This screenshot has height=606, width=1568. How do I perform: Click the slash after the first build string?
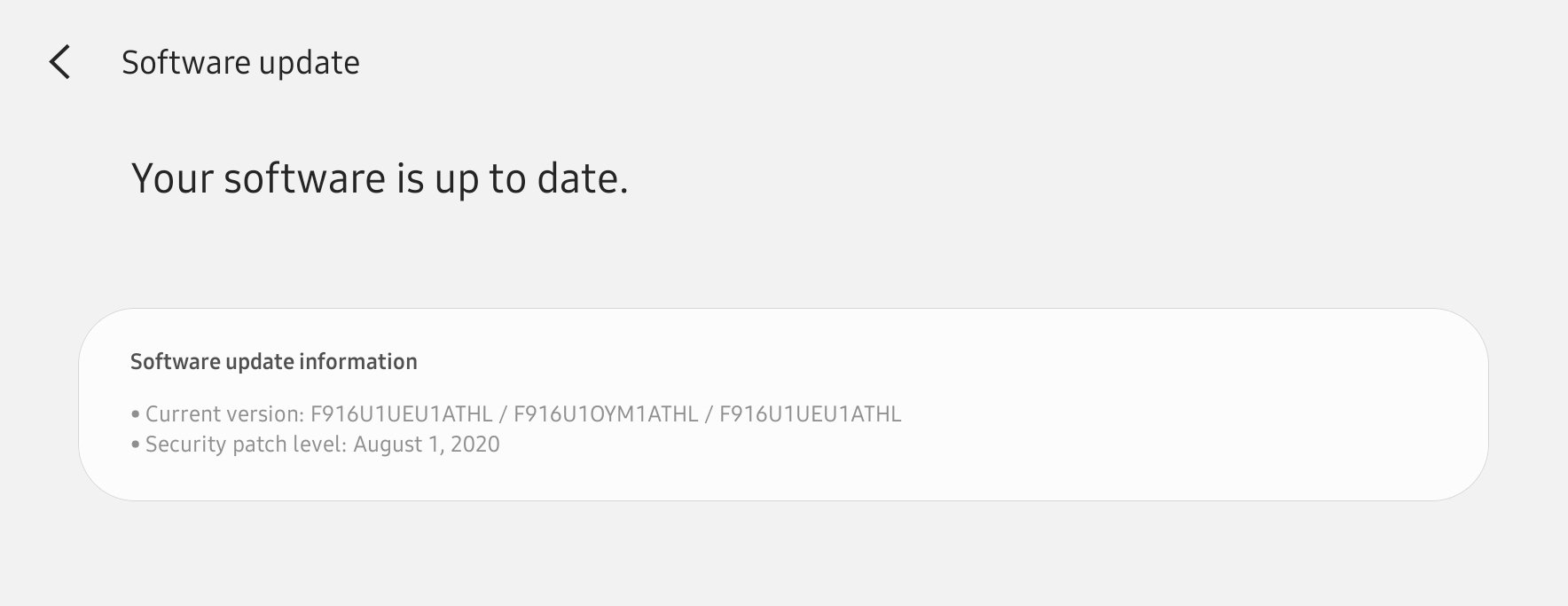503,414
